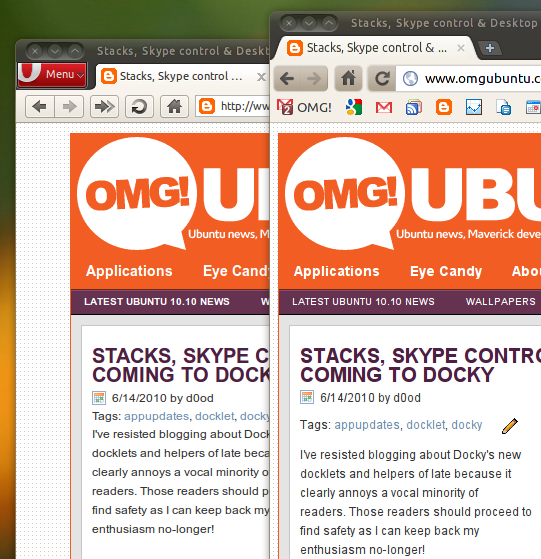The width and height of the screenshot is (541, 559).
Task: Go to Opera's home page button
Action: pos(174,106)
